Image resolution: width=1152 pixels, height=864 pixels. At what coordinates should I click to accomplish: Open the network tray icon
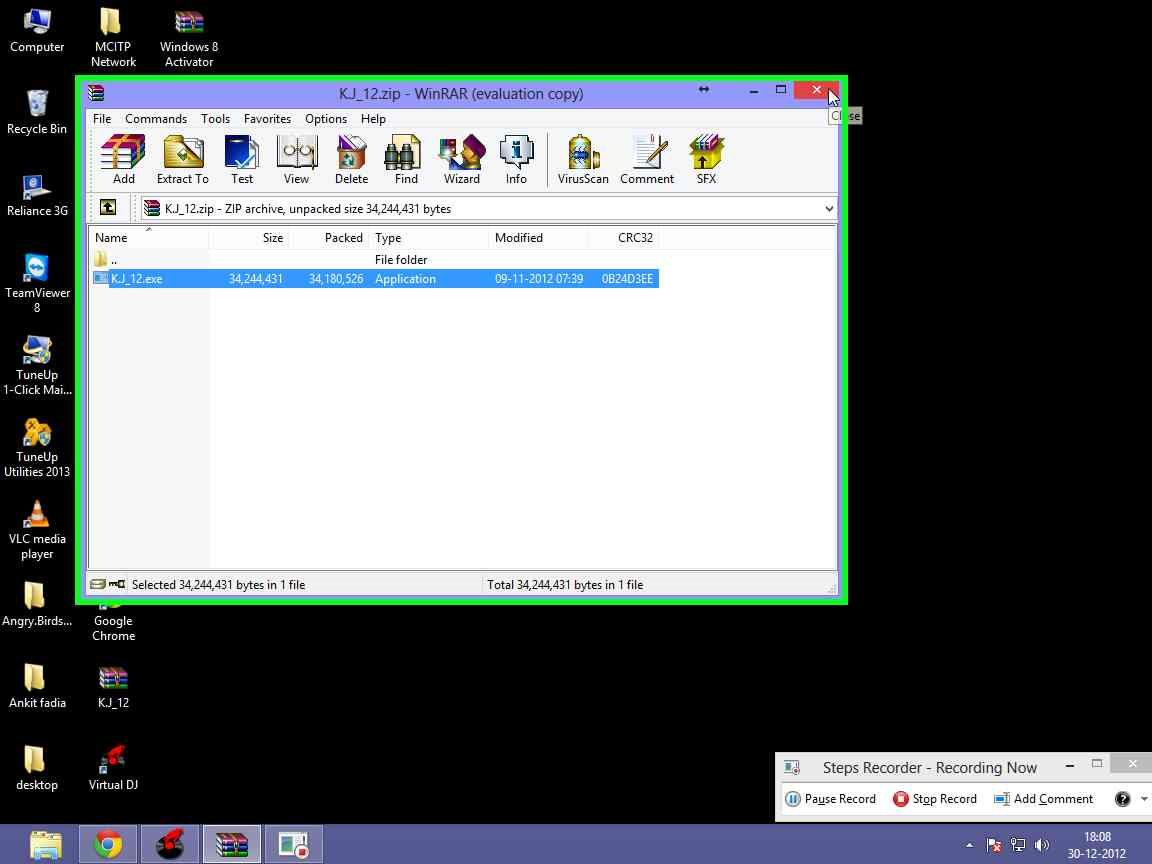tap(1018, 845)
